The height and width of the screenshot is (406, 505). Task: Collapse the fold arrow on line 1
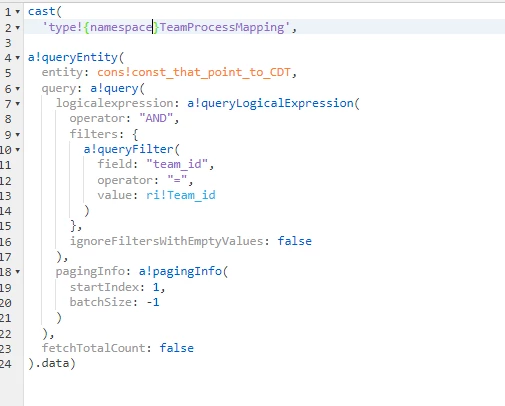[x=18, y=12]
